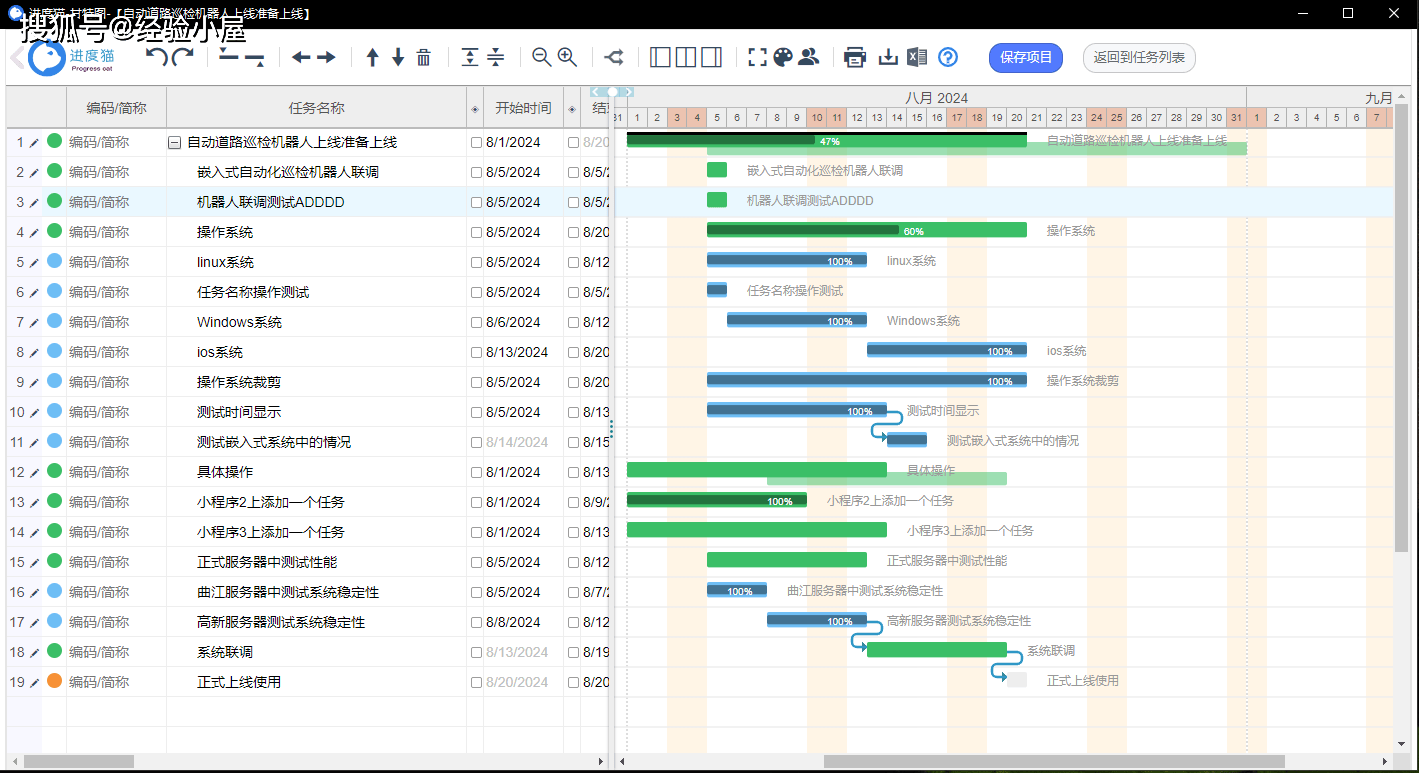
Task: Toggle start-date milestone checkbox for 系统联调
Action: click(x=476, y=652)
